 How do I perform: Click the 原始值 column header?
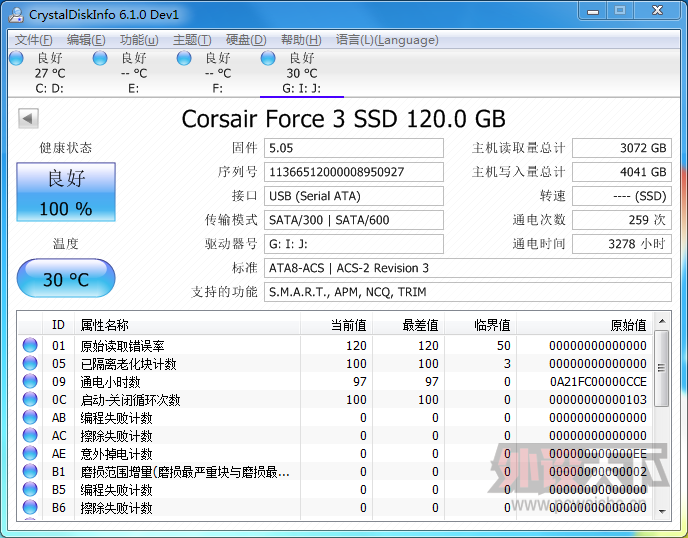pos(585,325)
